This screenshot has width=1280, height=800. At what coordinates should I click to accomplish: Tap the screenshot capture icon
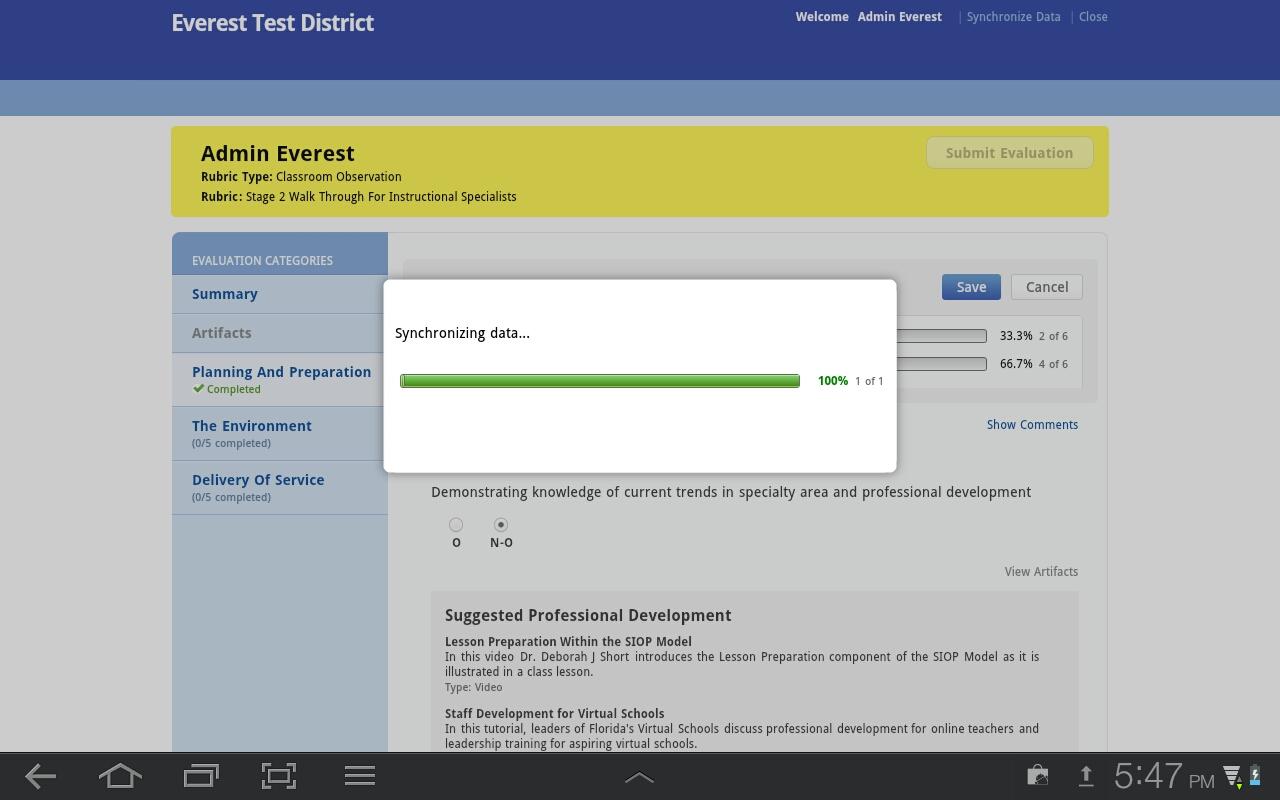pyautogui.click(x=279, y=776)
